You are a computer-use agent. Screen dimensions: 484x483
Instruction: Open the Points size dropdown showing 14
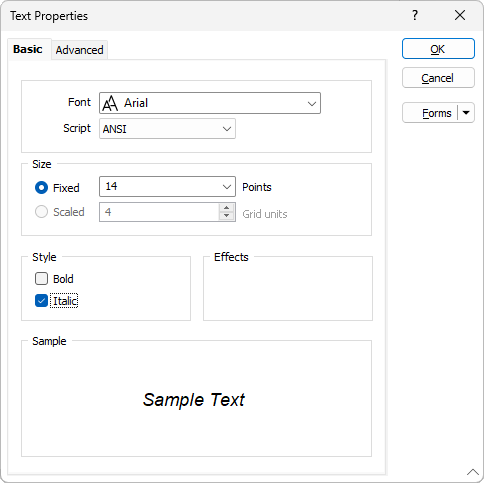(x=167, y=187)
